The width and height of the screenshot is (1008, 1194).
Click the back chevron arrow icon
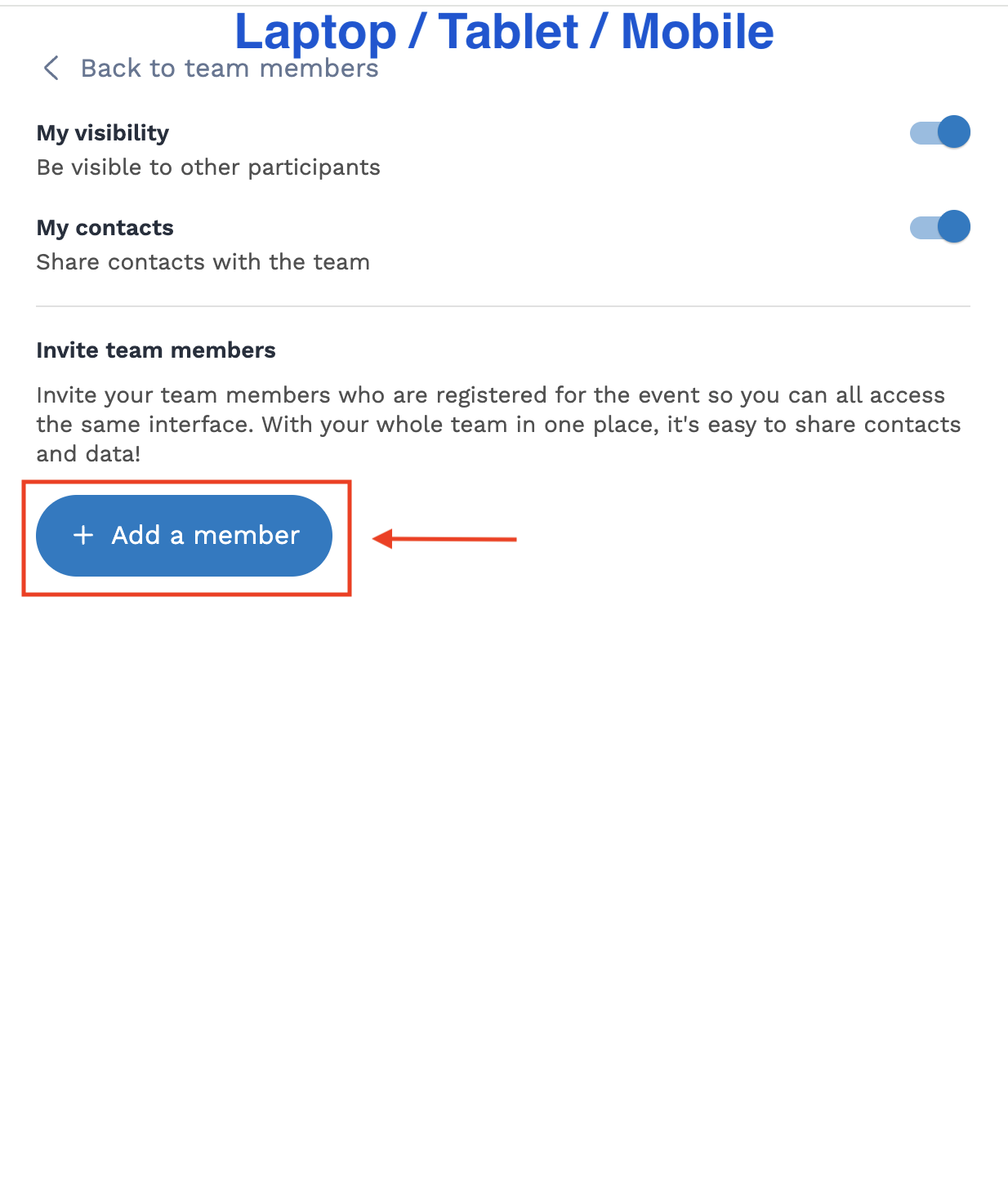pos(51,69)
